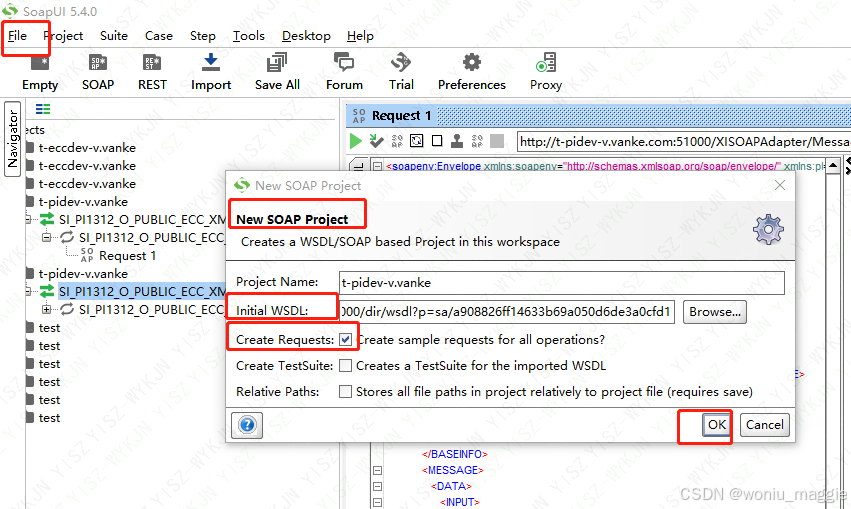Viewport: 851px width, 509px height.
Task: Collapse the DATA XML node
Action: pyautogui.click(x=378, y=486)
